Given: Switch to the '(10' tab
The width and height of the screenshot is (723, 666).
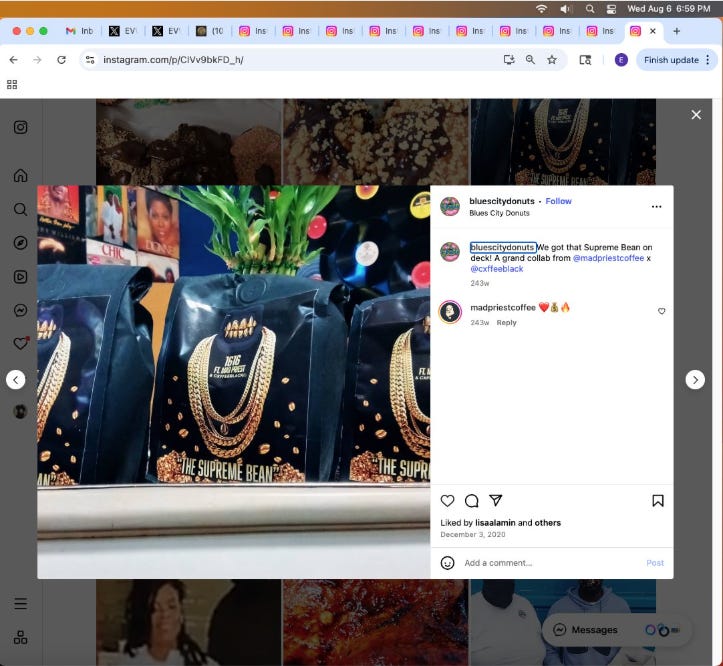Looking at the screenshot, I should [x=210, y=31].
